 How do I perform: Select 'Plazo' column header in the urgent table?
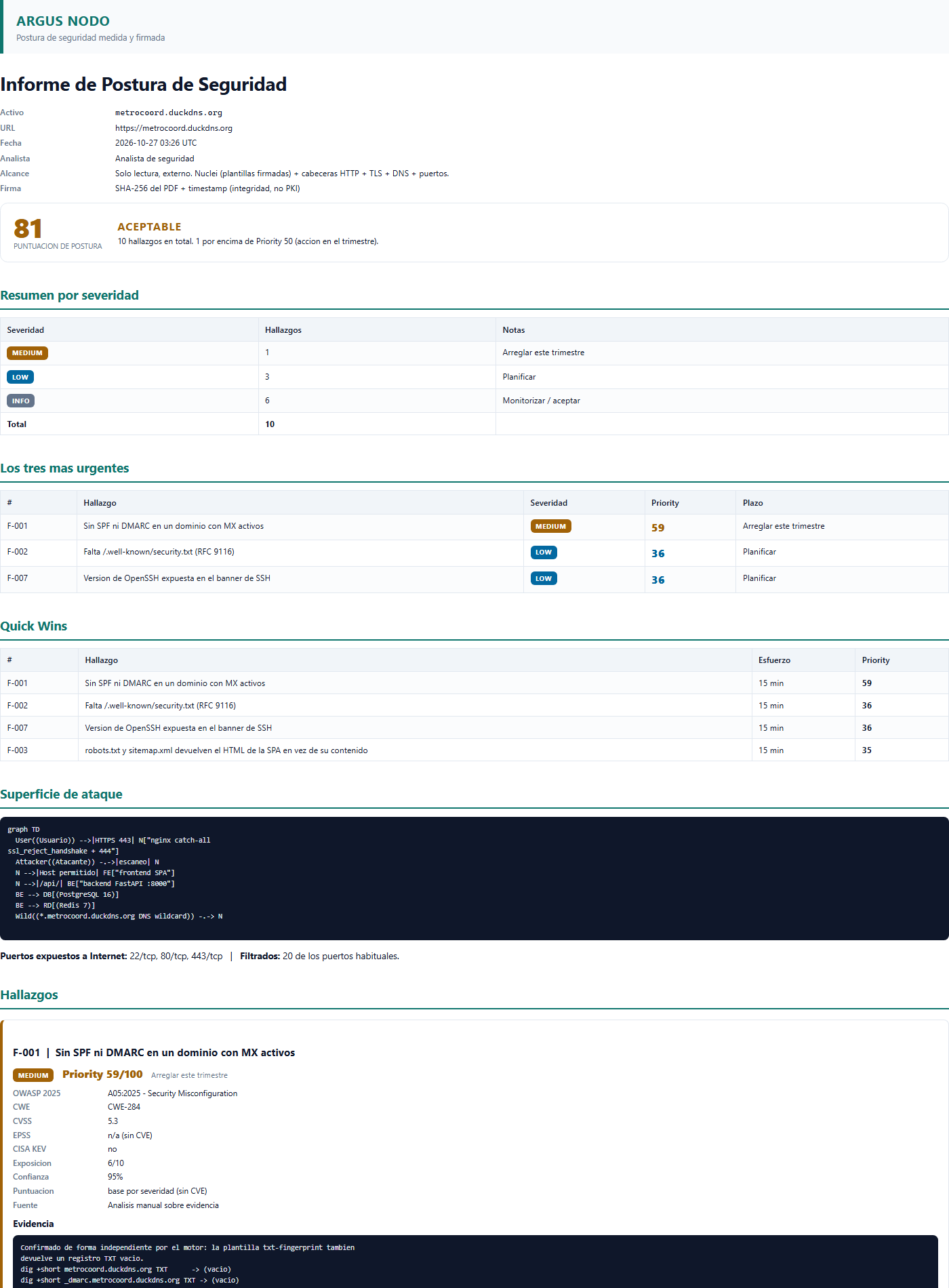753,503
